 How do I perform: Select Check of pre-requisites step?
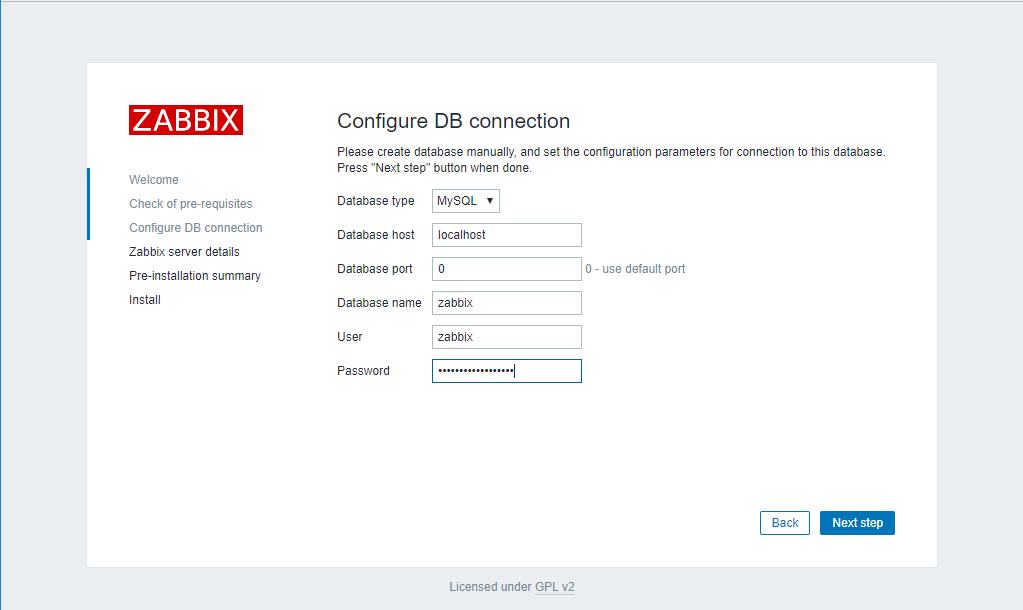[x=191, y=204]
